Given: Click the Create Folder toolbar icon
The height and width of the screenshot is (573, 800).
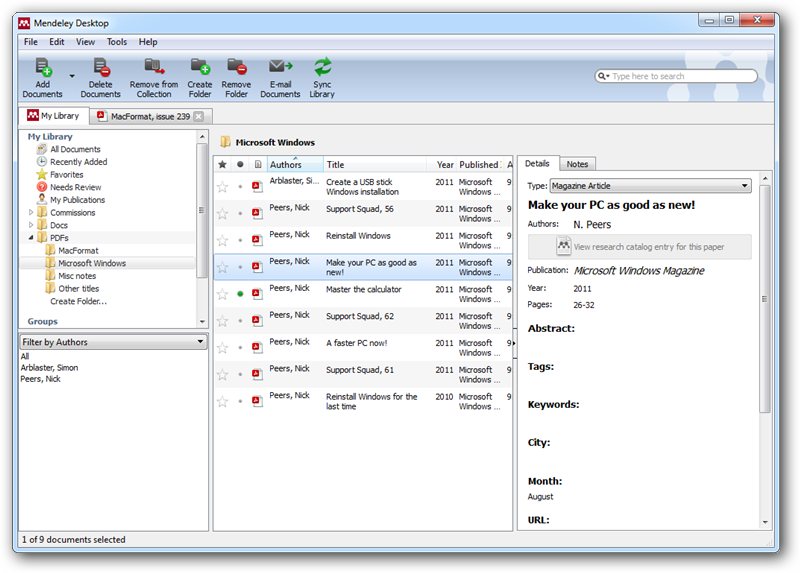Looking at the screenshot, I should (x=200, y=67).
